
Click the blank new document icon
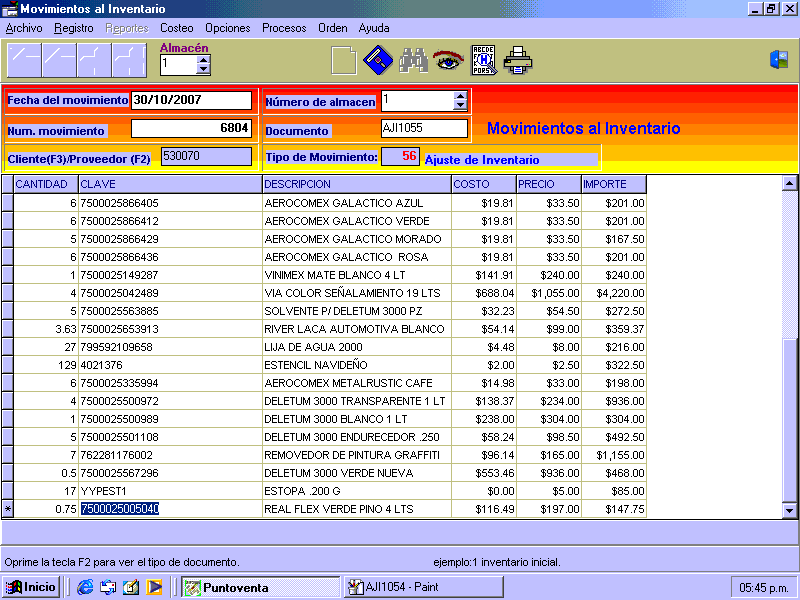click(x=343, y=61)
